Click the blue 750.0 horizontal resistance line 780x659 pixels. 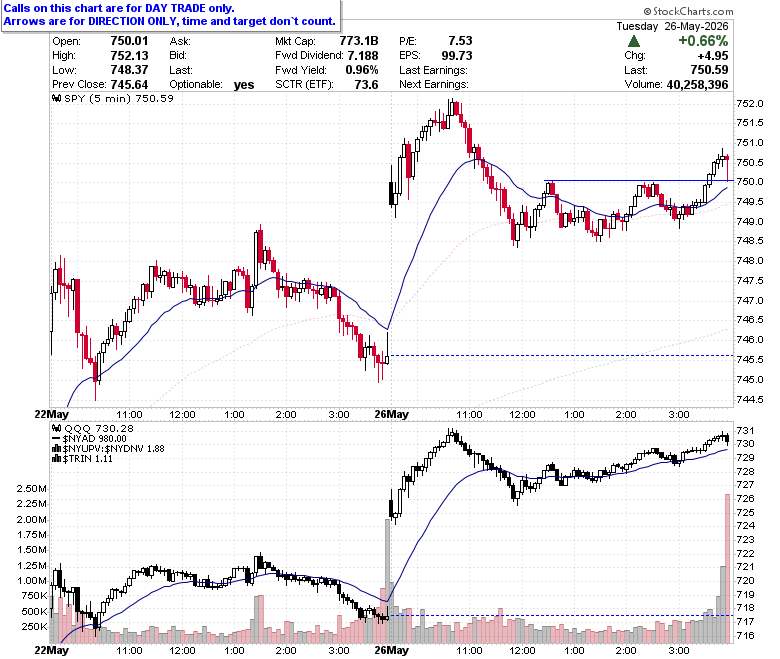(x=638, y=181)
